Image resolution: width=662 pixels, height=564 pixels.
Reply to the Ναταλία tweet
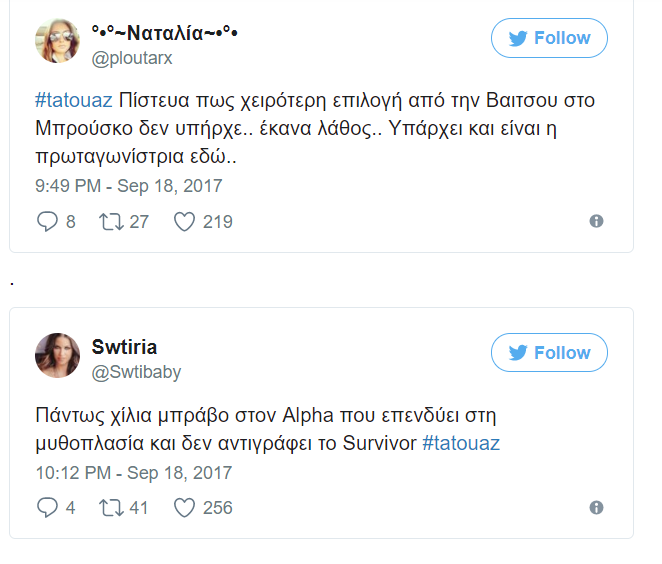click(48, 221)
